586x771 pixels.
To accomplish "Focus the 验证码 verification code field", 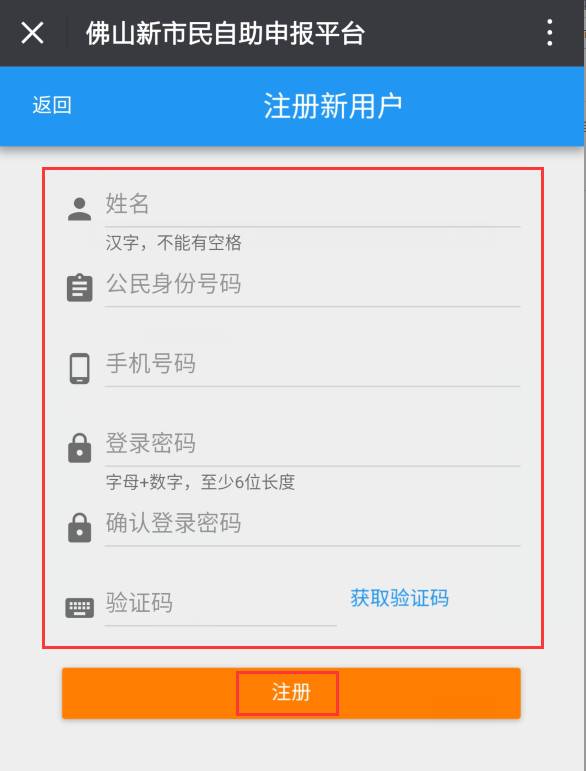I will coord(220,604).
